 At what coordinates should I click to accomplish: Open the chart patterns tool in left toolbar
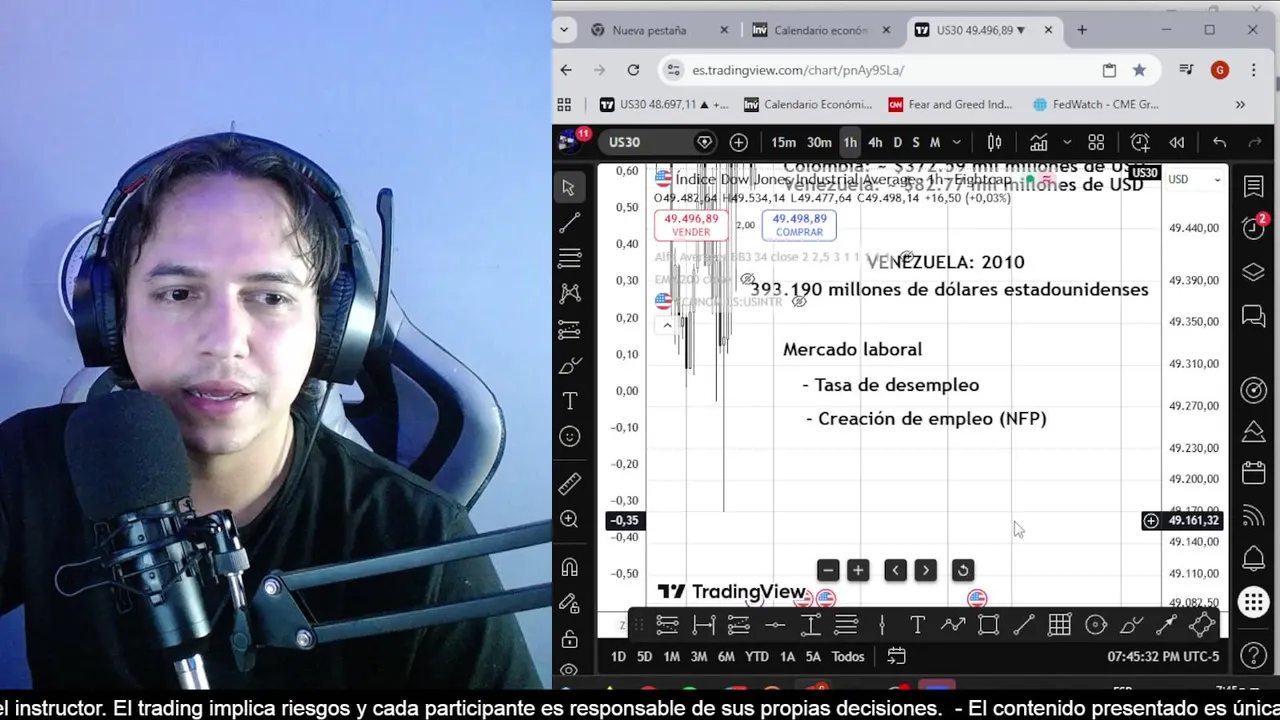[569, 293]
